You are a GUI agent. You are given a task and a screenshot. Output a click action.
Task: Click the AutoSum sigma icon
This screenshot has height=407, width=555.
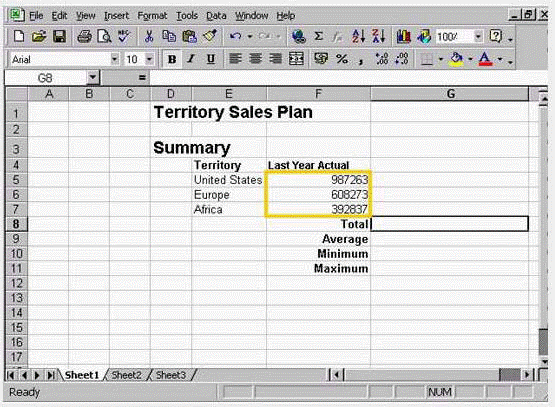pos(318,36)
